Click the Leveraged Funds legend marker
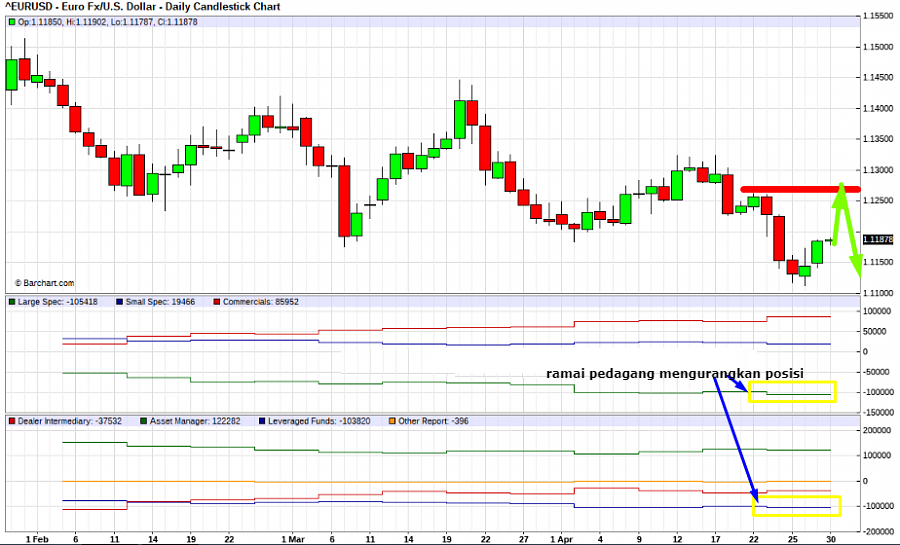The image size is (900, 545). 262,421
